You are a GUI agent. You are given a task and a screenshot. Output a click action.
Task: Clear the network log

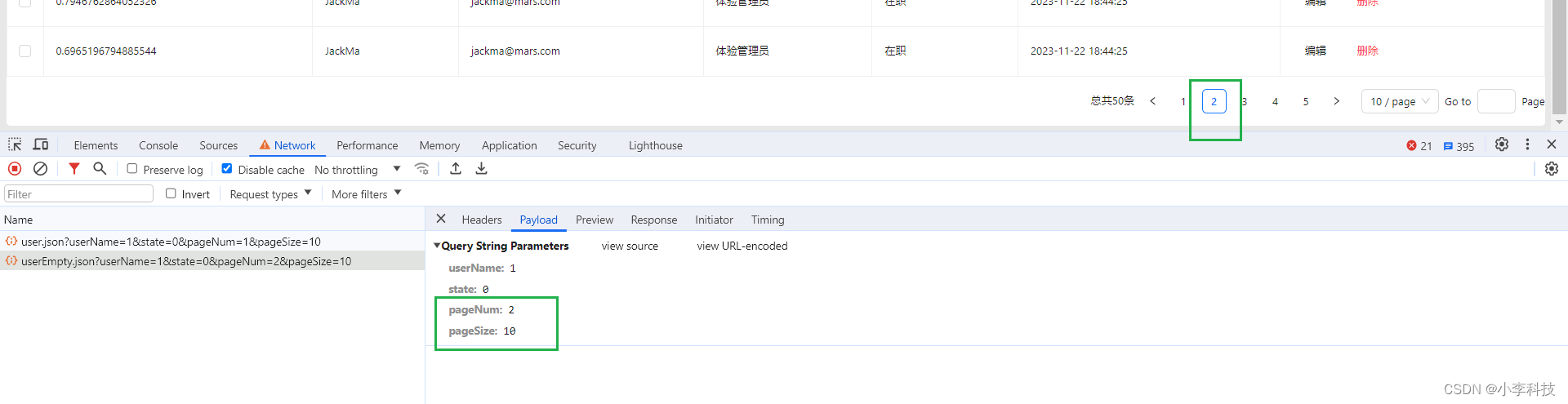tap(40, 169)
